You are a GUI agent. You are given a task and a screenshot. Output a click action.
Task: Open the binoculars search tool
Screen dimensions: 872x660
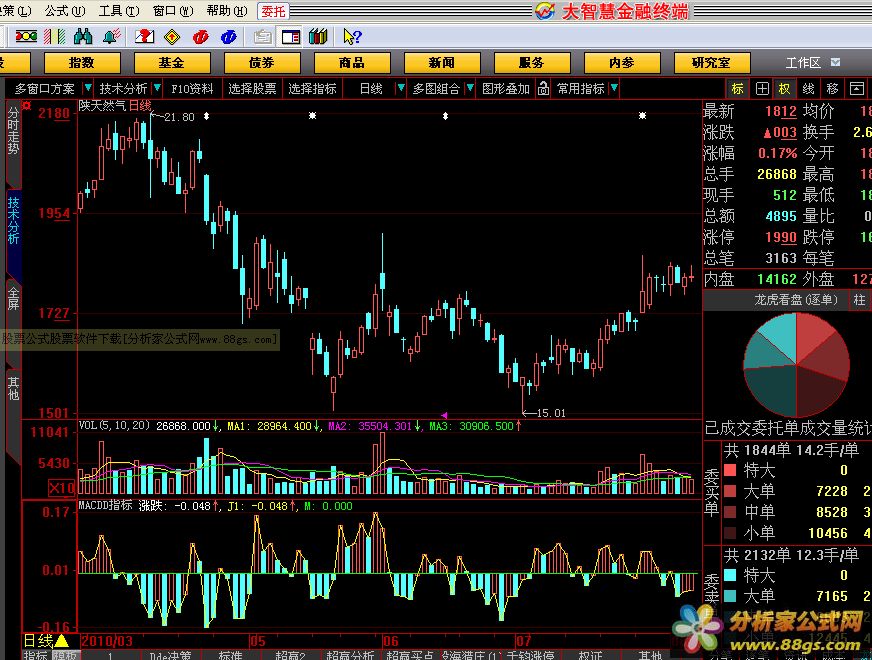83,37
